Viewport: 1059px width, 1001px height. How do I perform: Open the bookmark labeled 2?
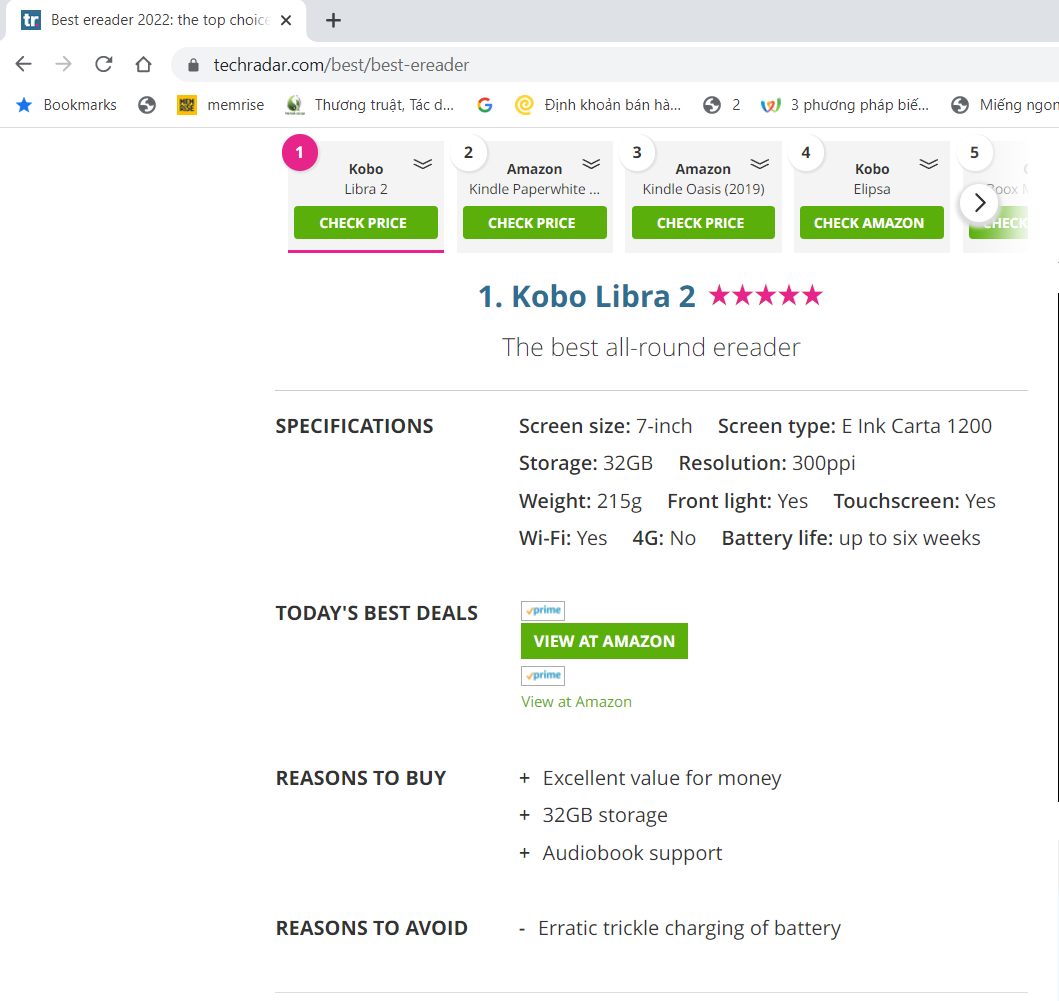click(721, 105)
